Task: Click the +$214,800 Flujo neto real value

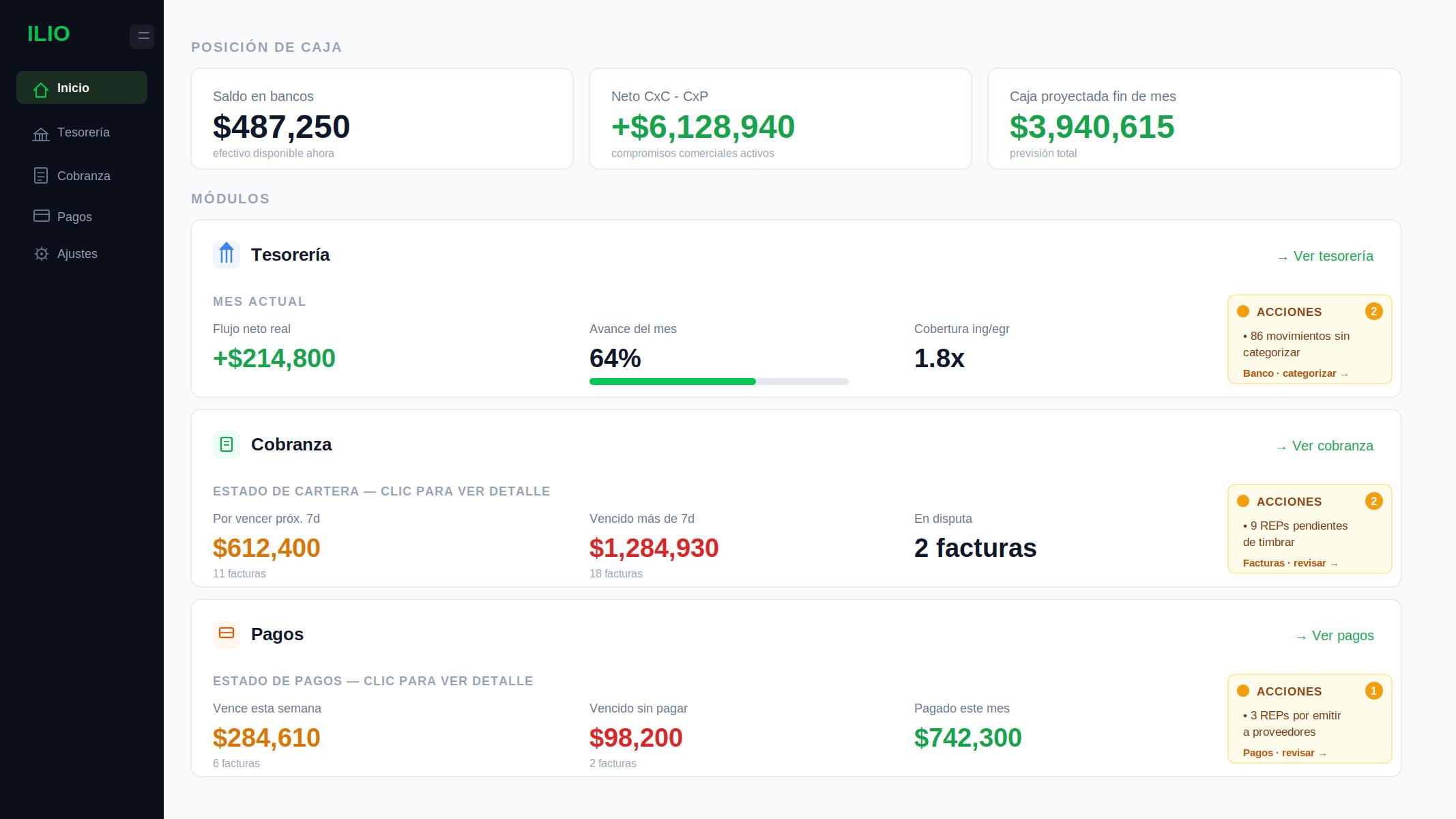Action: pyautogui.click(x=274, y=358)
